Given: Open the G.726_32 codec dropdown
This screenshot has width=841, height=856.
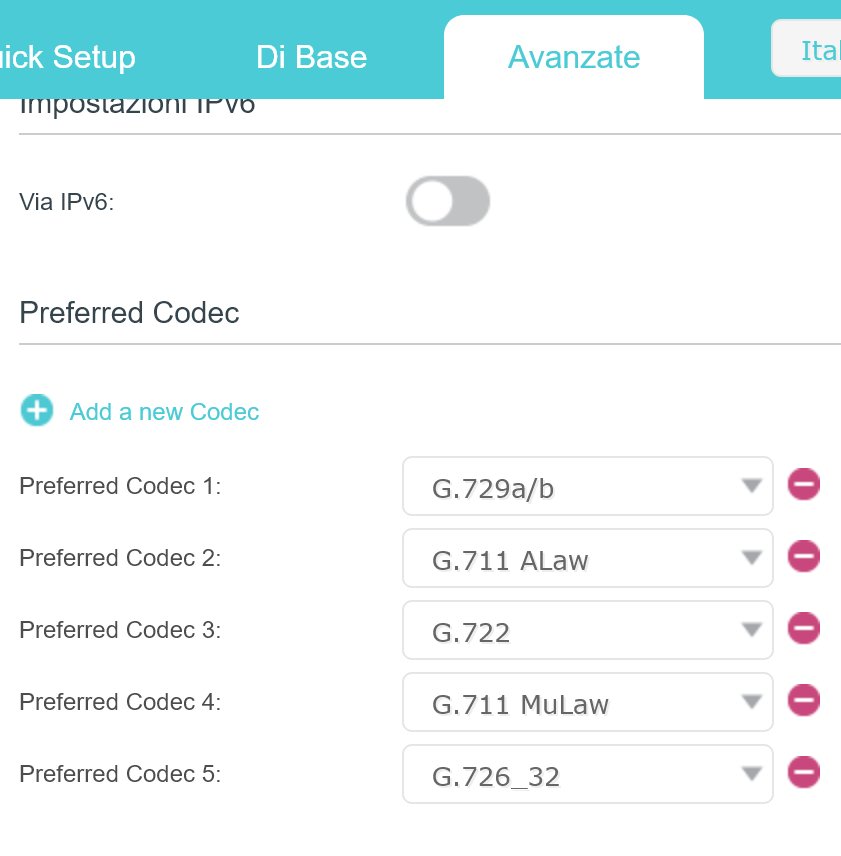Looking at the screenshot, I should (x=588, y=774).
